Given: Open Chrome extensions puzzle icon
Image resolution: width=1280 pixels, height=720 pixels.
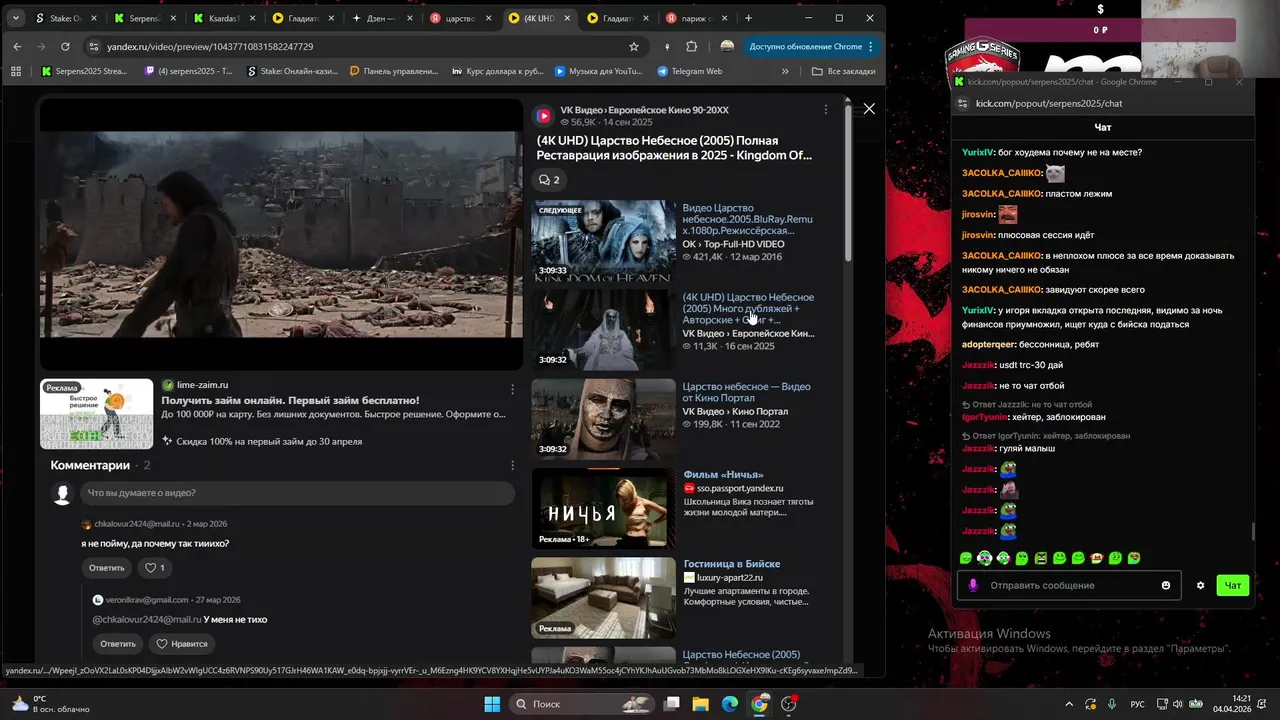Looking at the screenshot, I should [692, 47].
